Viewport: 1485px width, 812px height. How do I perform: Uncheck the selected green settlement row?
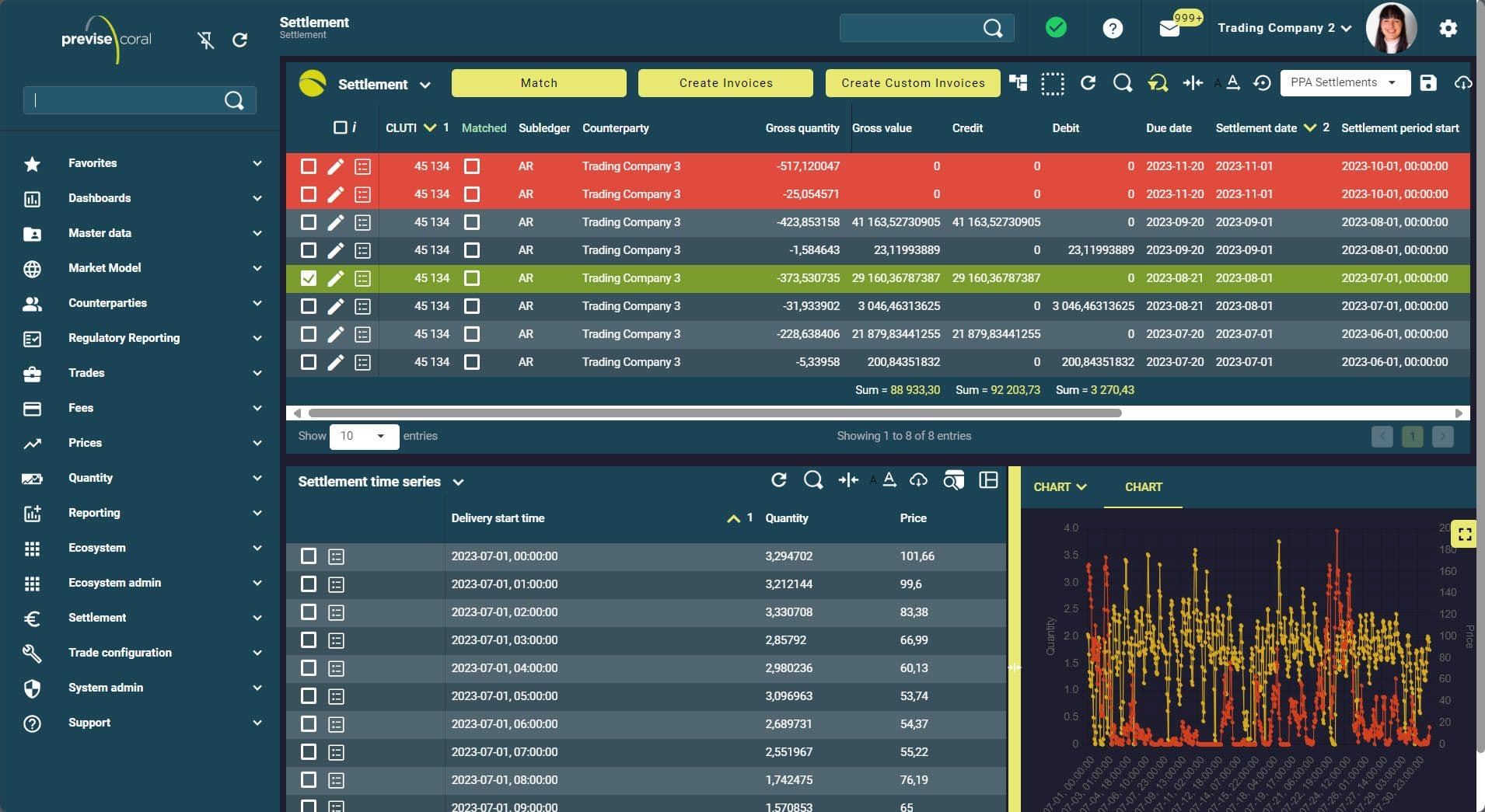coord(309,278)
